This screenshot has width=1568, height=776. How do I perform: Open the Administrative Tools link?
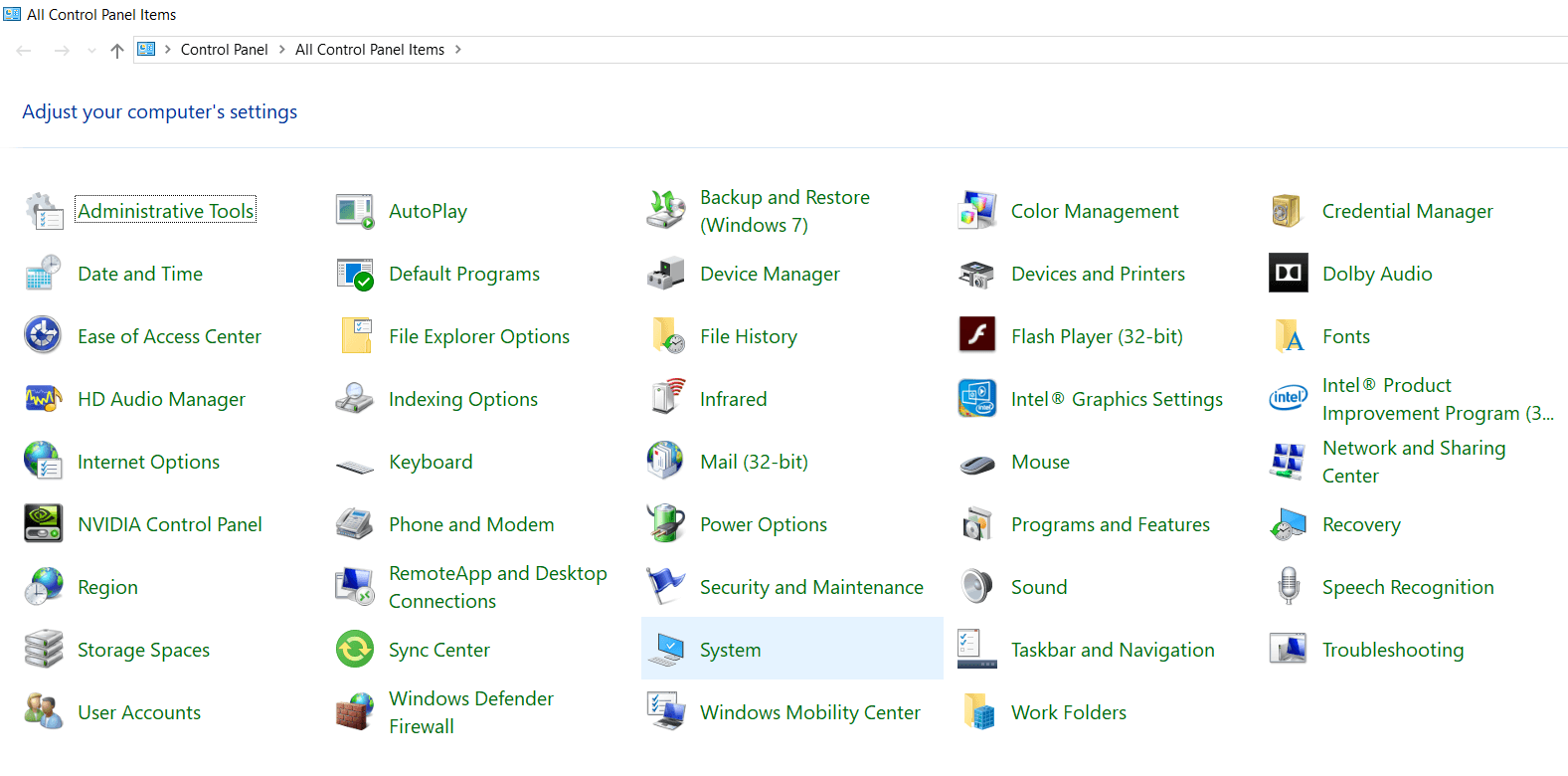pyautogui.click(x=166, y=211)
